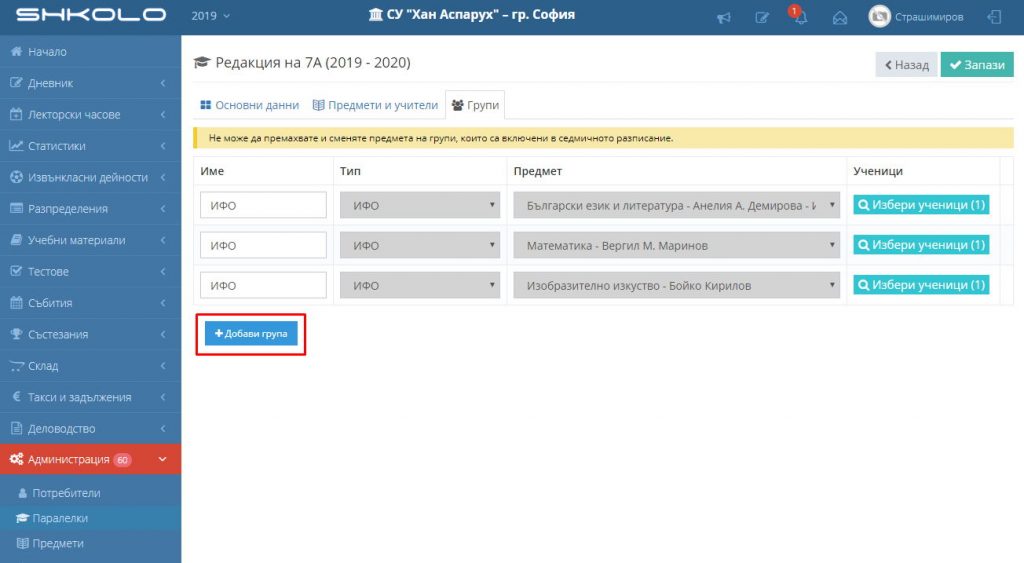This screenshot has width=1024, height=563.
Task: Click the Предмет column header
Action: [537, 171]
